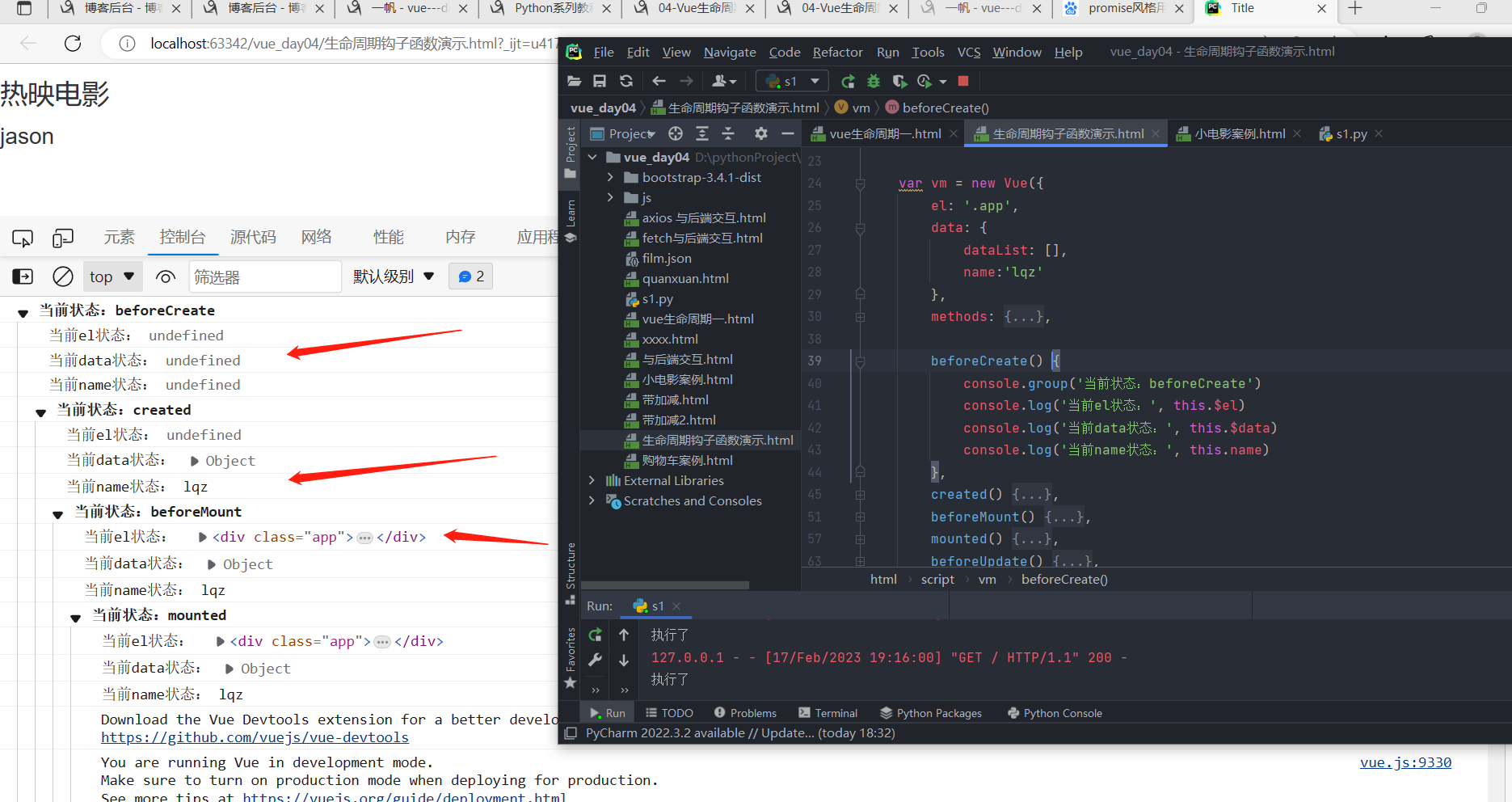Open the File menu in PyCharm

(604, 52)
